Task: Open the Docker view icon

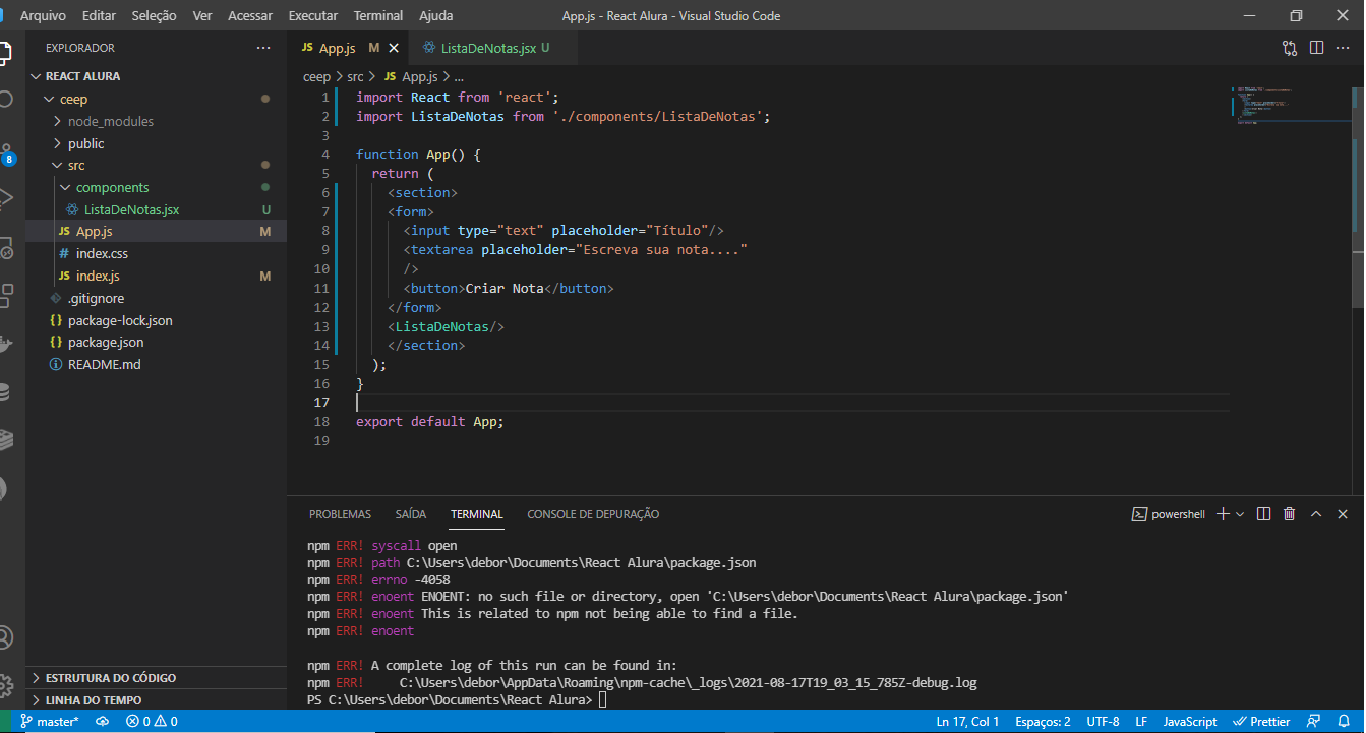Action: point(5,344)
